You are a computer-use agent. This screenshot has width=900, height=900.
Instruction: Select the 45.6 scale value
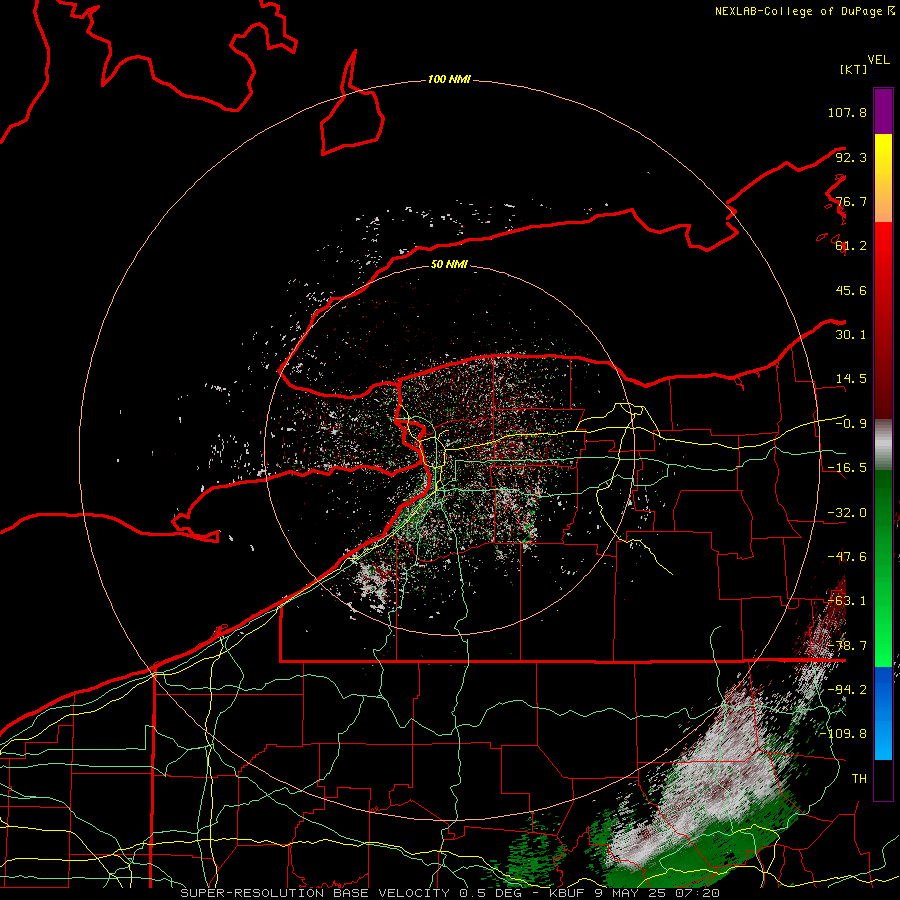pyautogui.click(x=851, y=290)
